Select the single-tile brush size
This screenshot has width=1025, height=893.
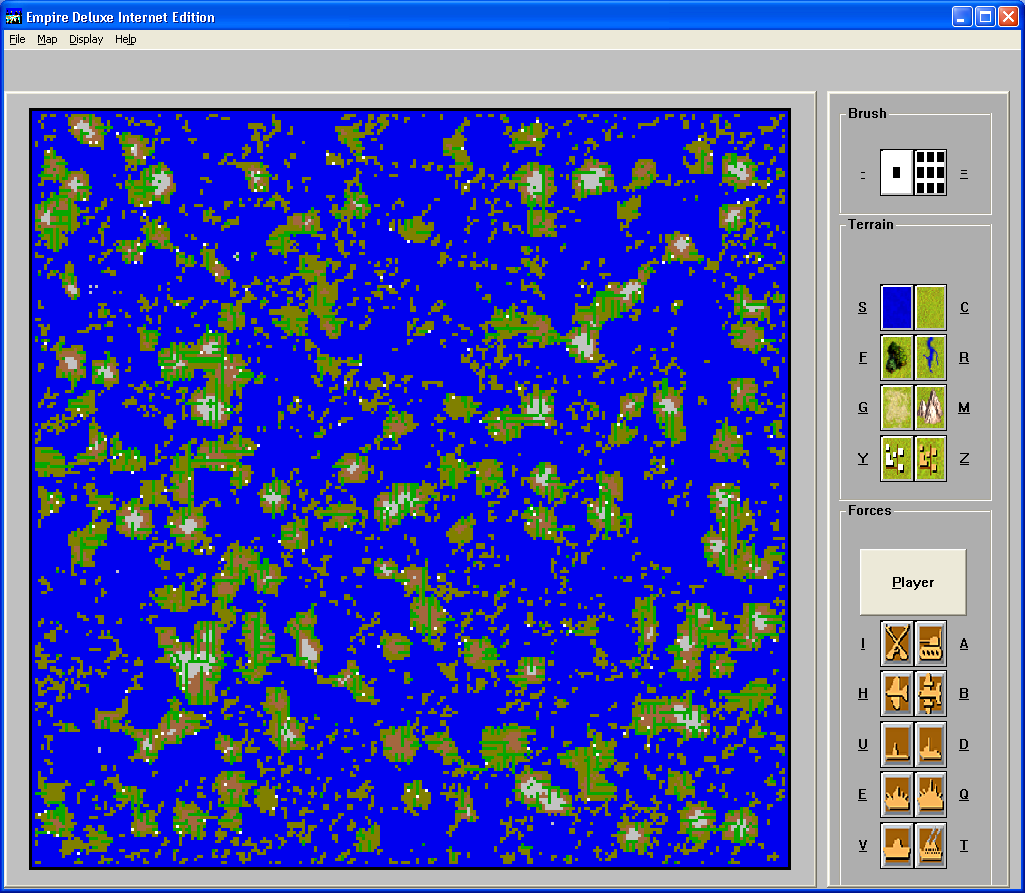[896, 172]
